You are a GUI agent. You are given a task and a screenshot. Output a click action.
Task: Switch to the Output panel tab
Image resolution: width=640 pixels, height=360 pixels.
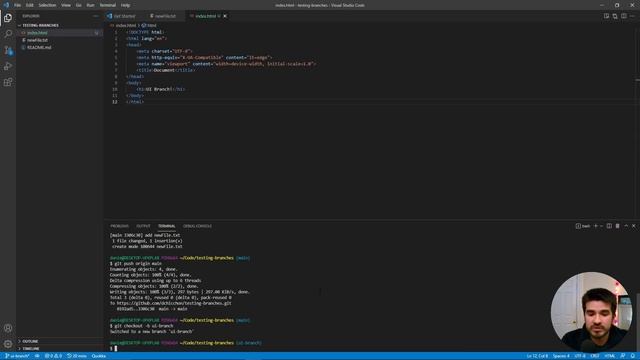143,226
